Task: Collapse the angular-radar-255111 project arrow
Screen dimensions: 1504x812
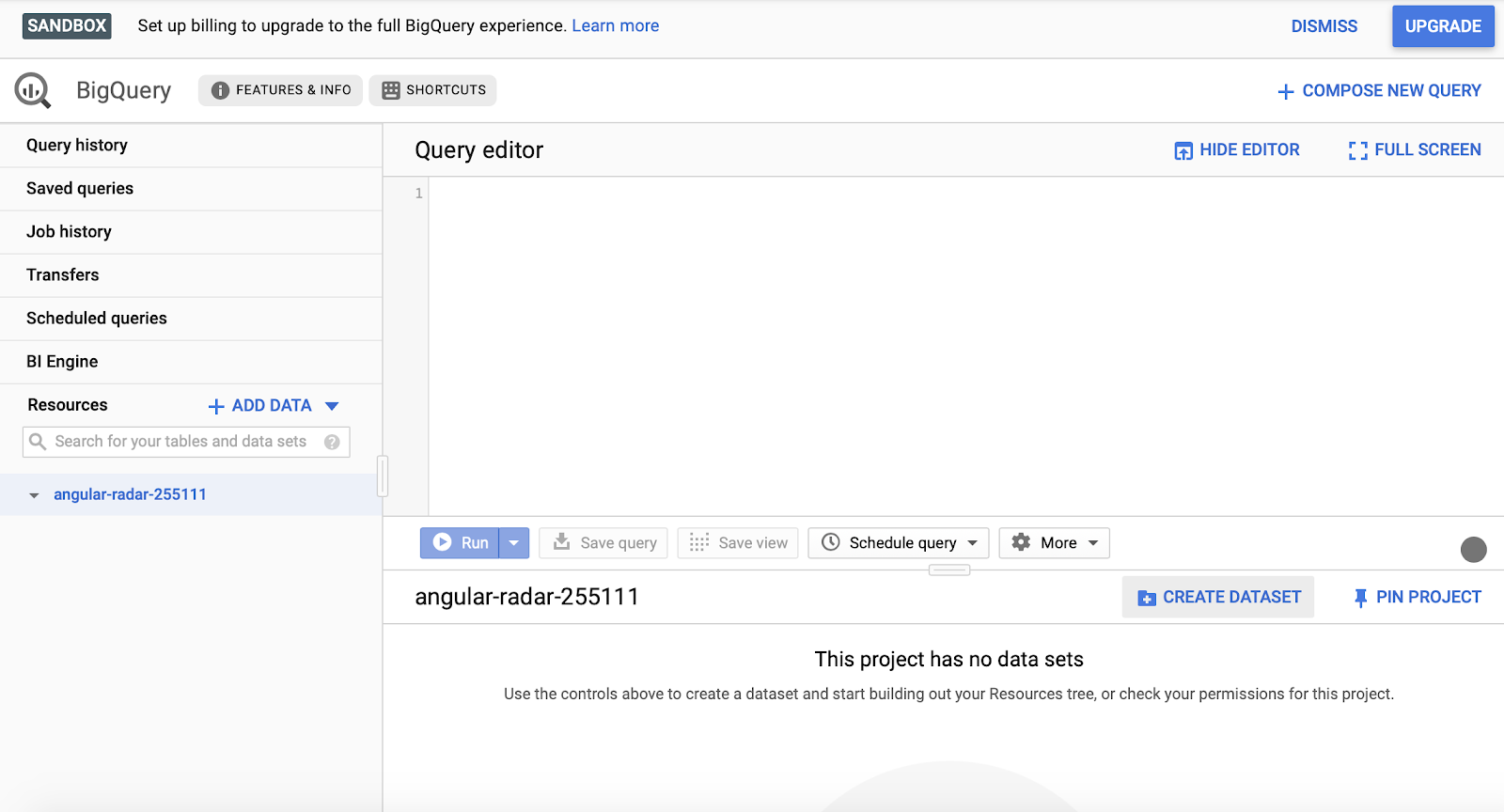Action: (34, 495)
